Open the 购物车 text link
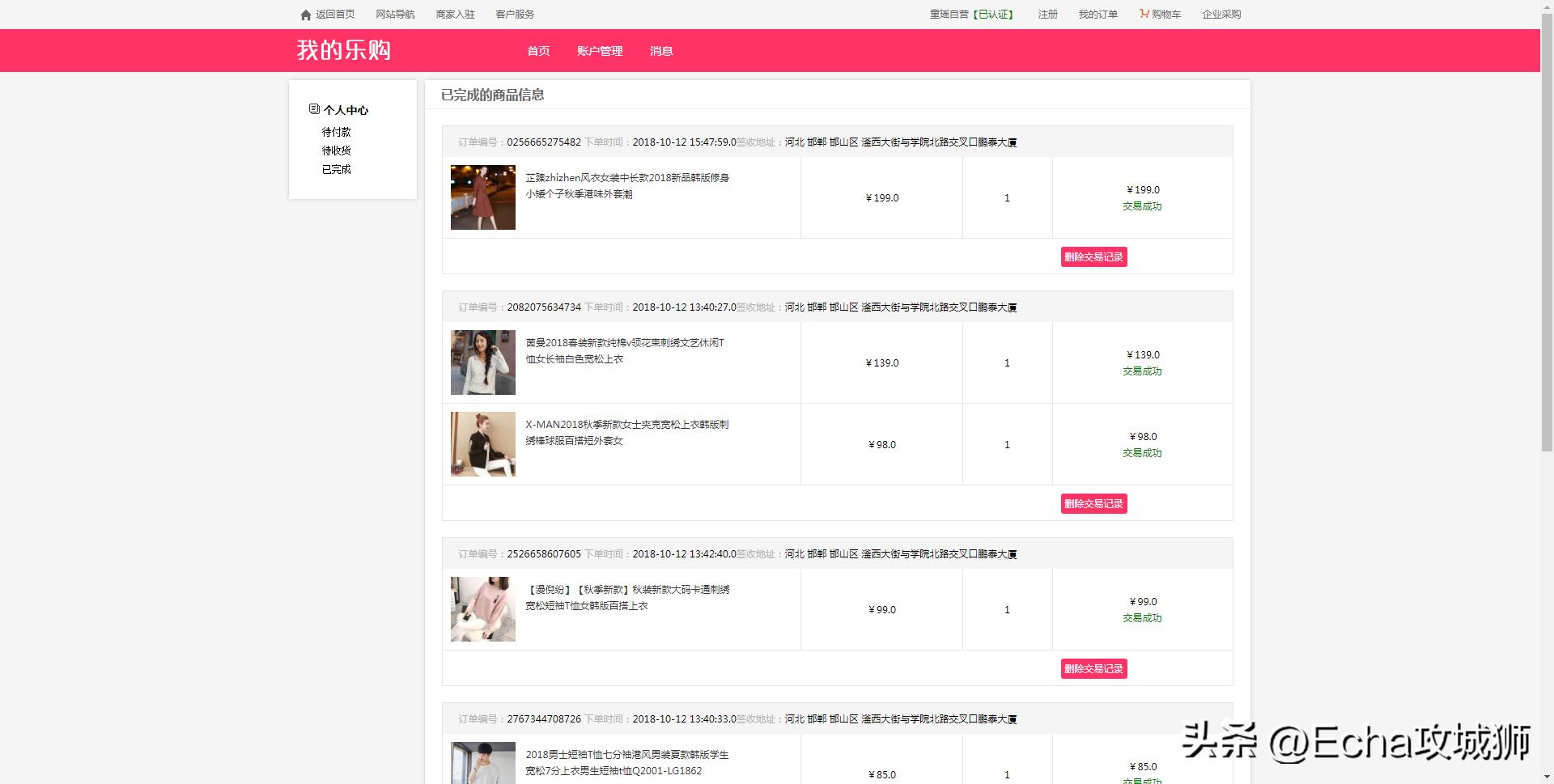1554x784 pixels. (x=1166, y=15)
